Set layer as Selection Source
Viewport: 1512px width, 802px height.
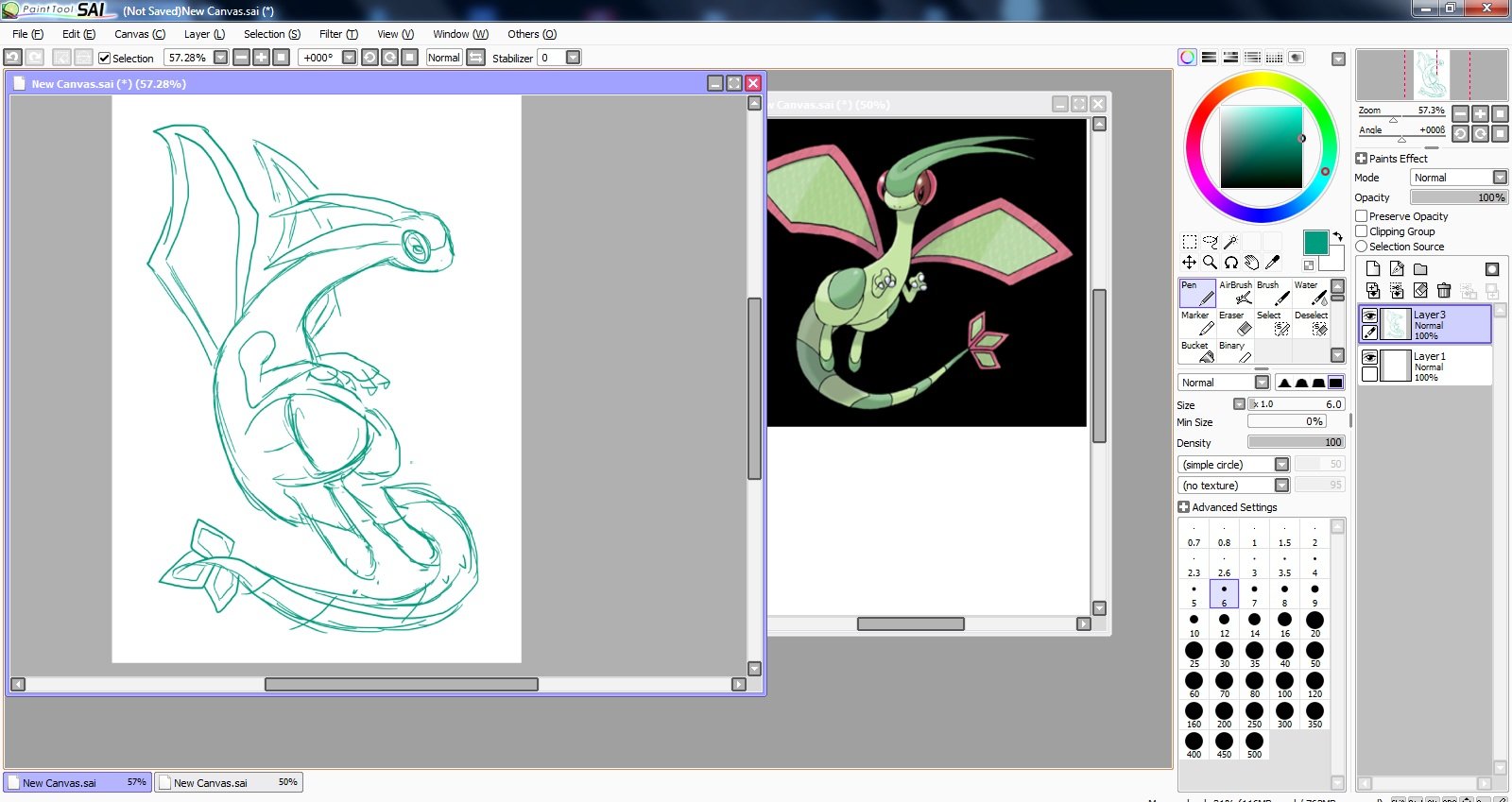click(x=1362, y=247)
